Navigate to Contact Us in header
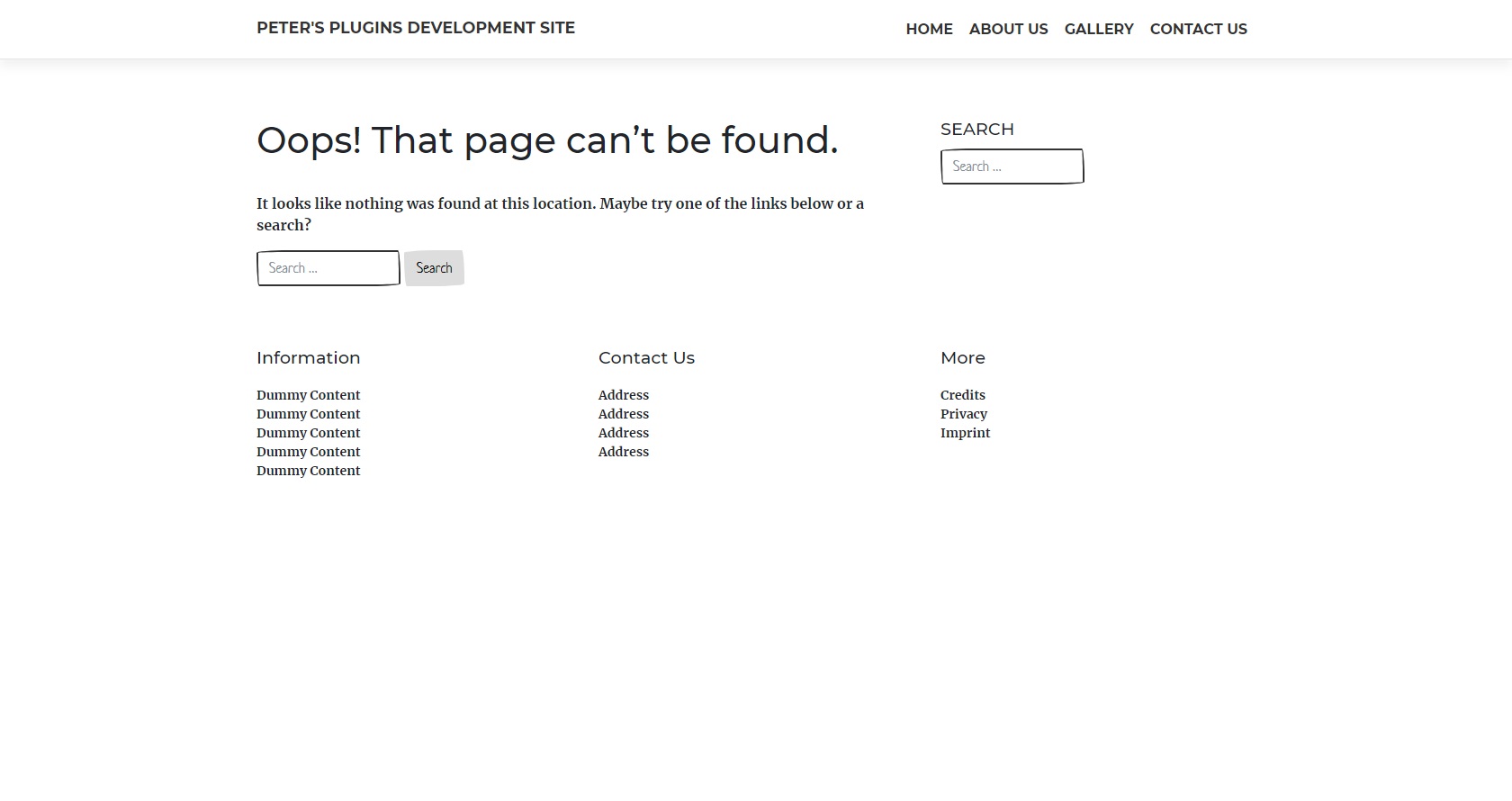This screenshot has width=1512, height=801. pos(1198,29)
